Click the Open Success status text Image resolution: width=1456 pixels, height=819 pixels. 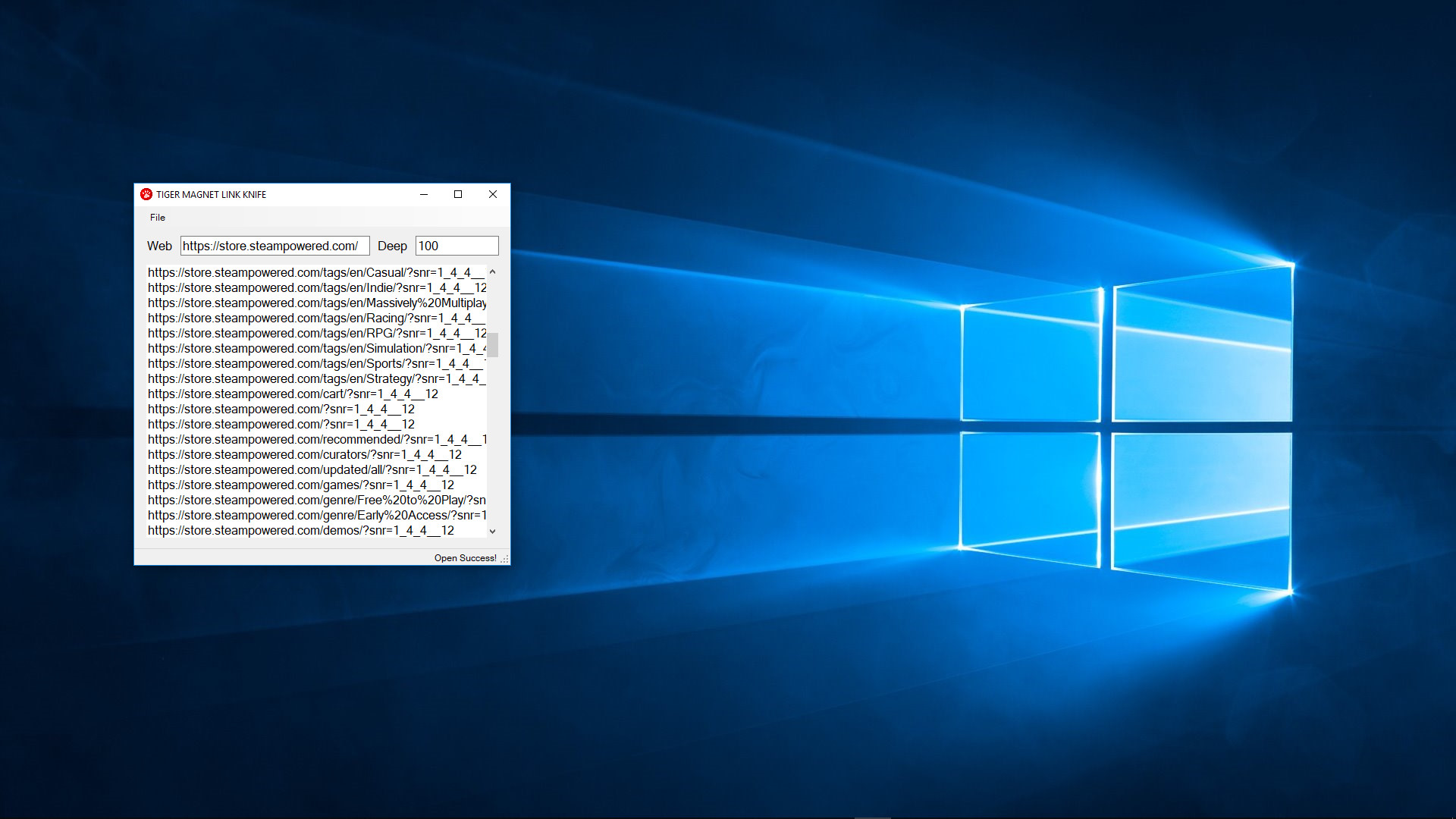click(465, 558)
